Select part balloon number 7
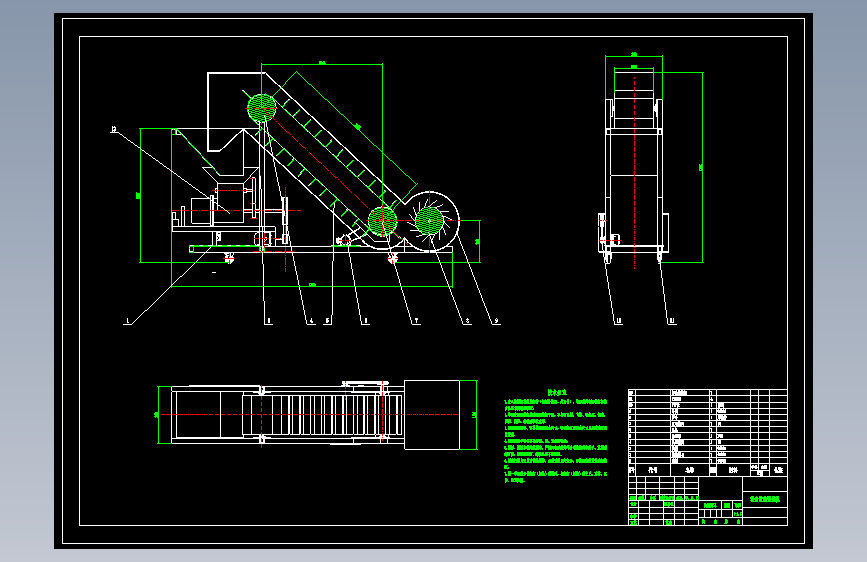This screenshot has height=562, width=867. coord(416,321)
